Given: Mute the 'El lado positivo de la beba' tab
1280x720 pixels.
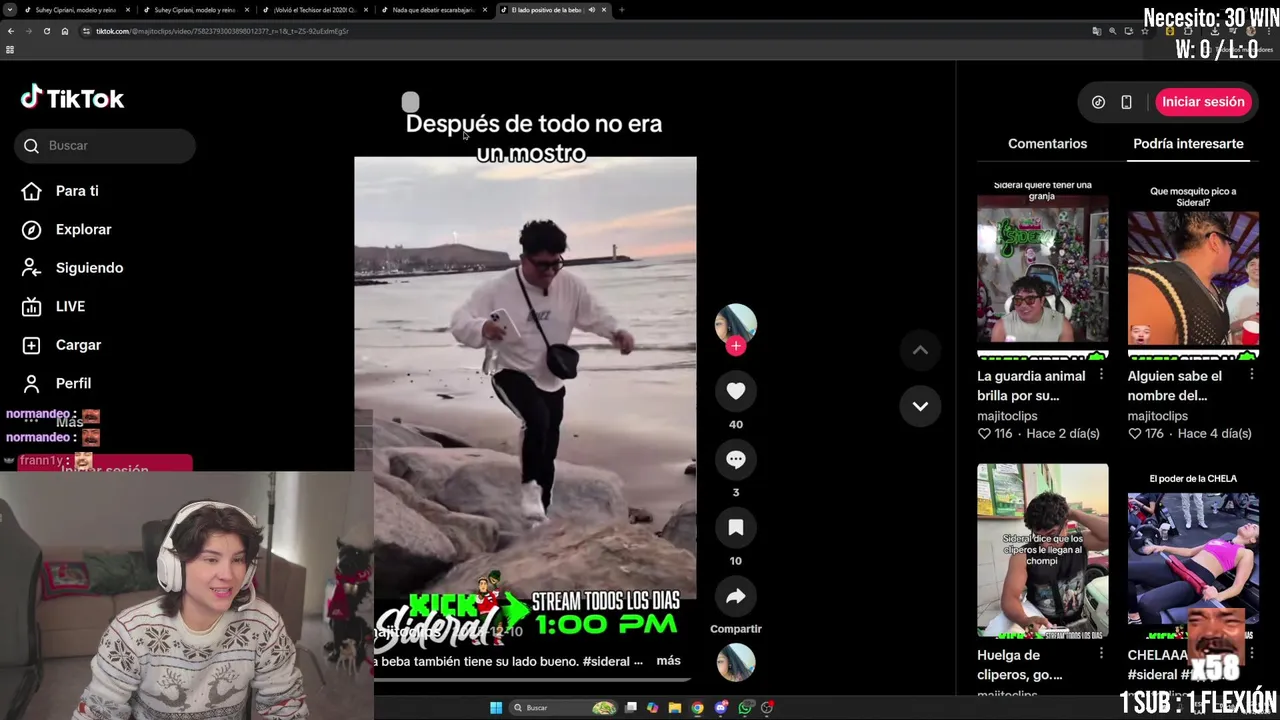Looking at the screenshot, I should [591, 10].
